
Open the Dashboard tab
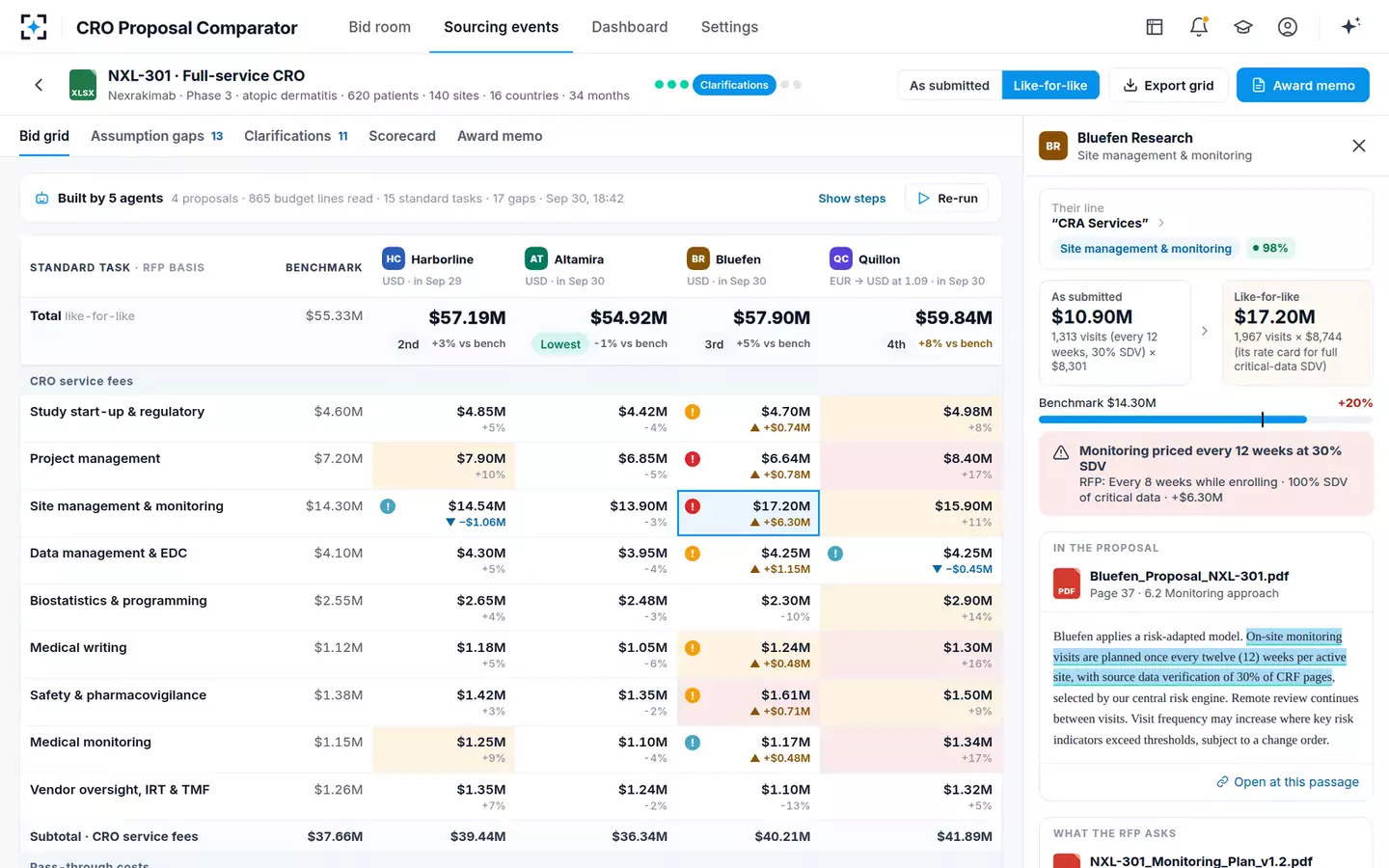pyautogui.click(x=629, y=27)
